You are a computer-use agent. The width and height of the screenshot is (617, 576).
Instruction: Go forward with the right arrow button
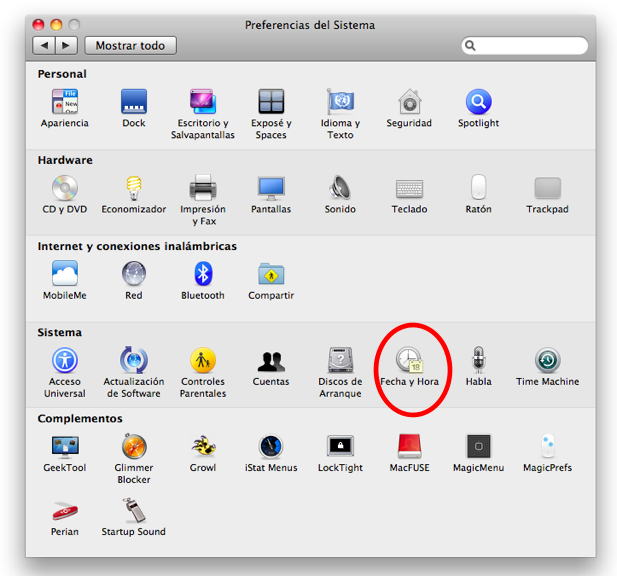tap(67, 46)
